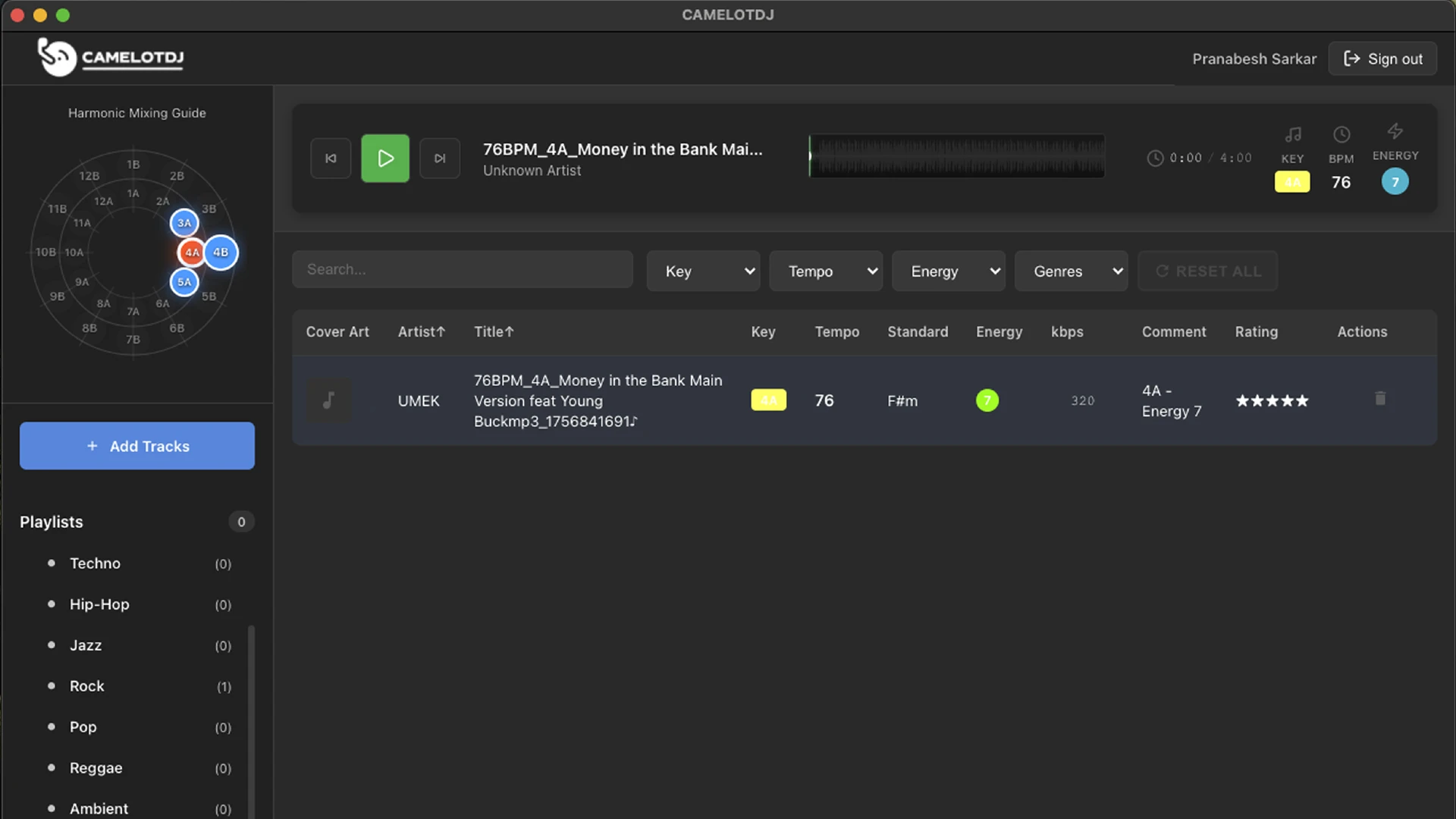Play the loaded track
The image size is (1456, 819).
tap(385, 158)
